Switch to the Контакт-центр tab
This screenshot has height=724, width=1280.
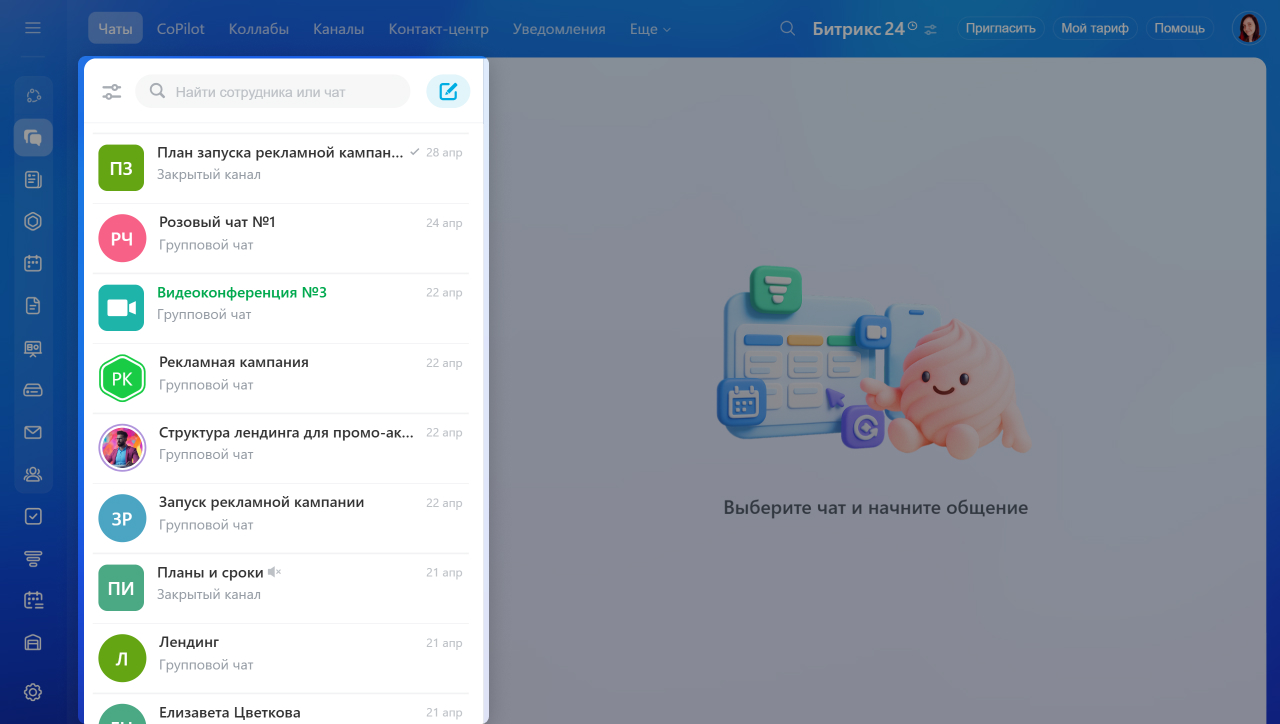coord(439,29)
